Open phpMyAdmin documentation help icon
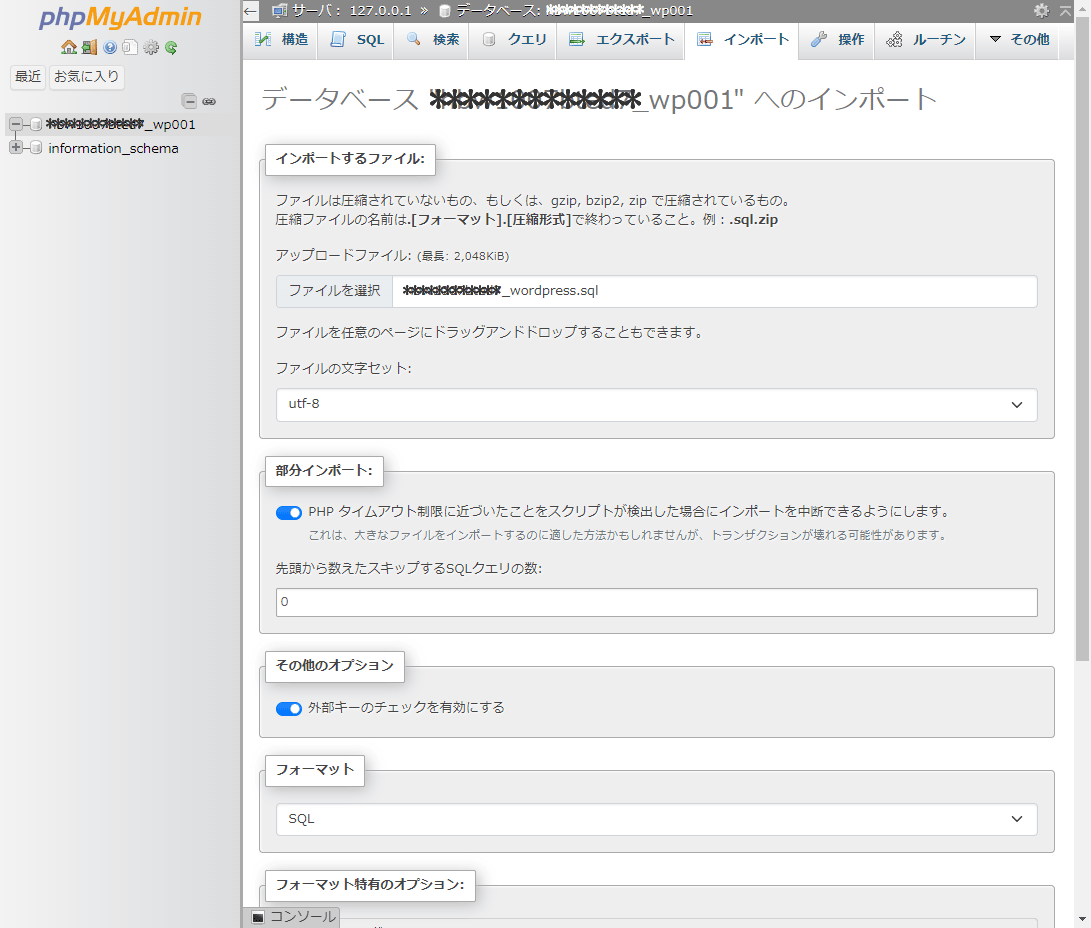 click(110, 47)
